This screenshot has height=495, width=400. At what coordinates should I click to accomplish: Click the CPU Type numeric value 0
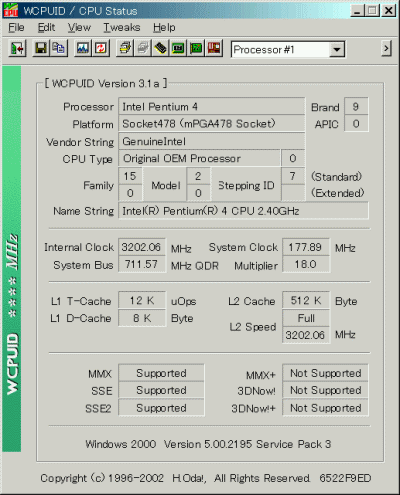click(x=293, y=159)
